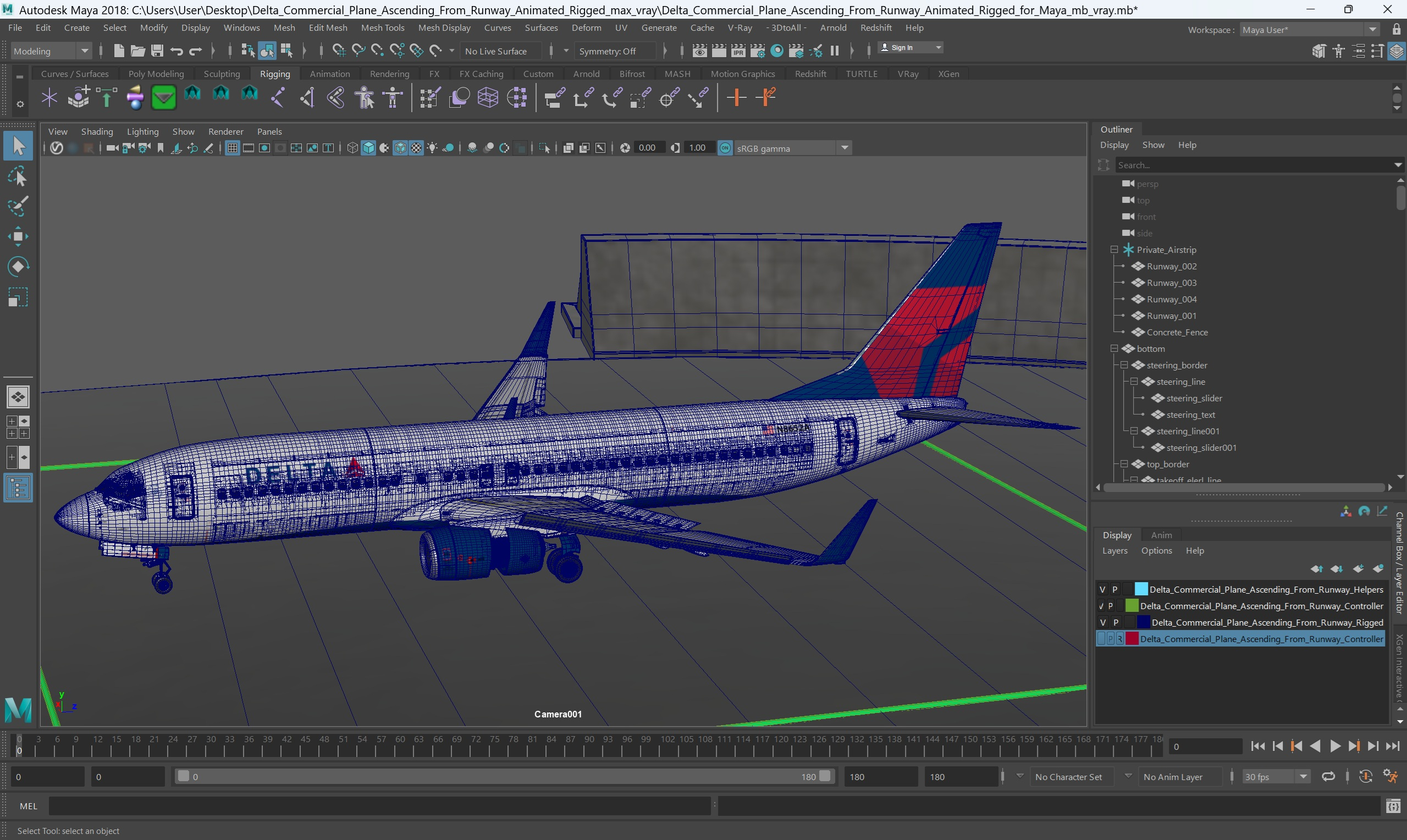Open the Workspace Maya User dropdown
This screenshot has width=1407, height=840.
pos(1310,30)
